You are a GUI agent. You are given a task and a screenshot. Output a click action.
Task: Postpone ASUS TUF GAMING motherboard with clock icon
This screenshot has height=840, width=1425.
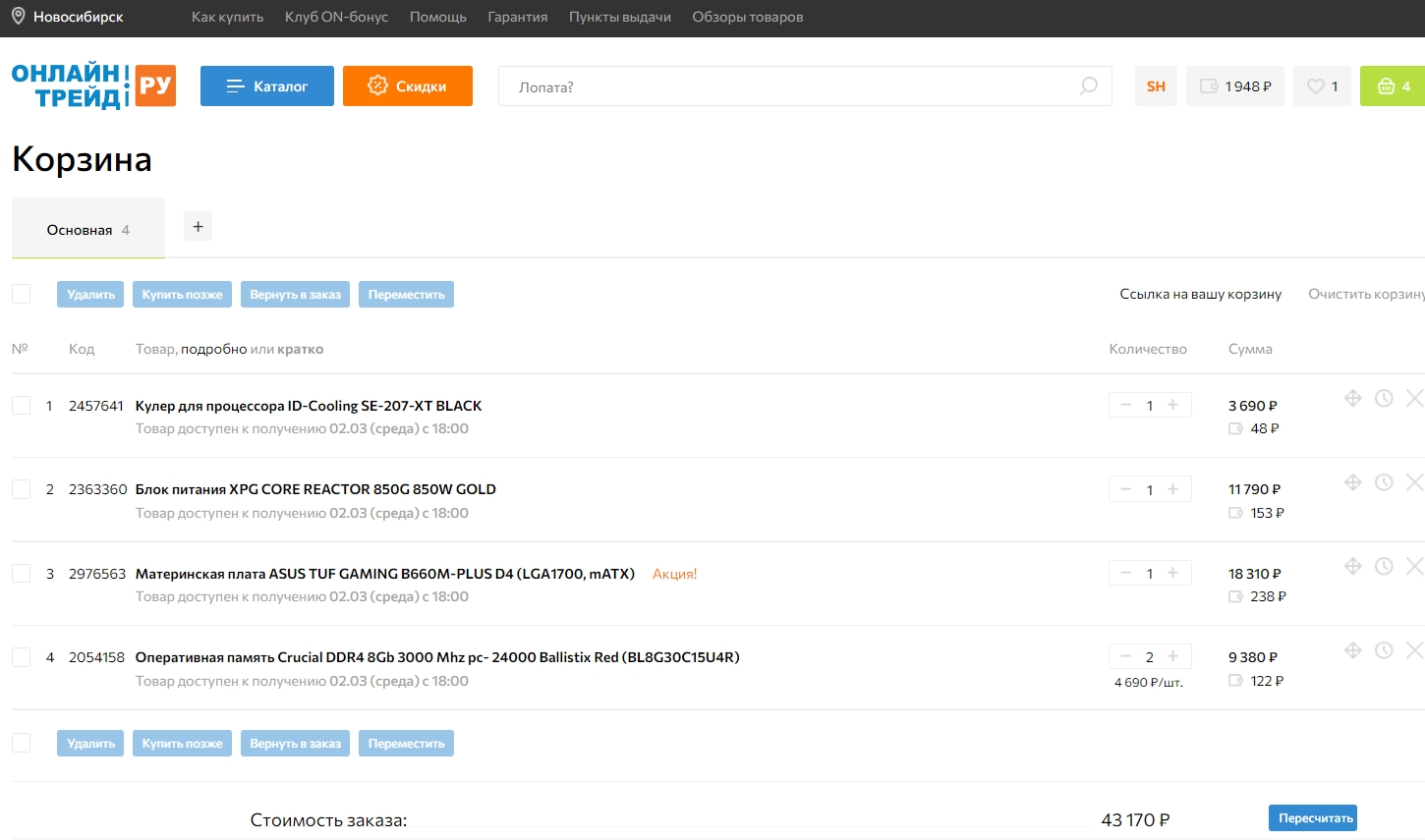tap(1384, 566)
